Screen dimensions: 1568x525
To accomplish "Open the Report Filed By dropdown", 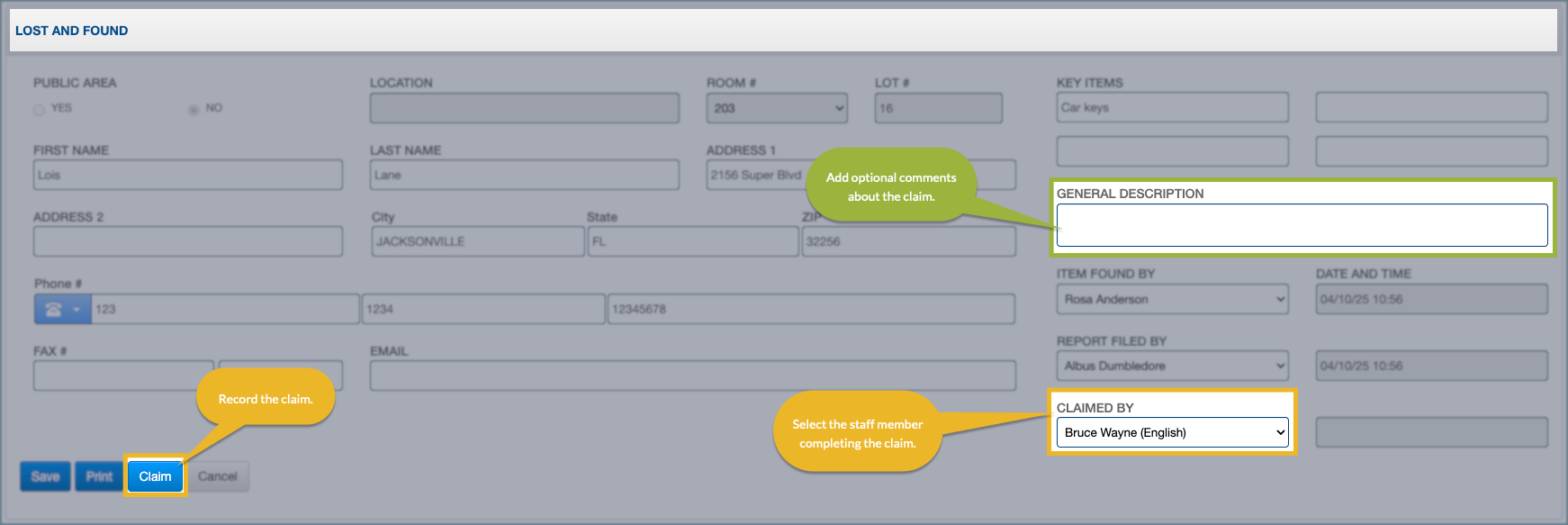I will pyautogui.click(x=1172, y=366).
